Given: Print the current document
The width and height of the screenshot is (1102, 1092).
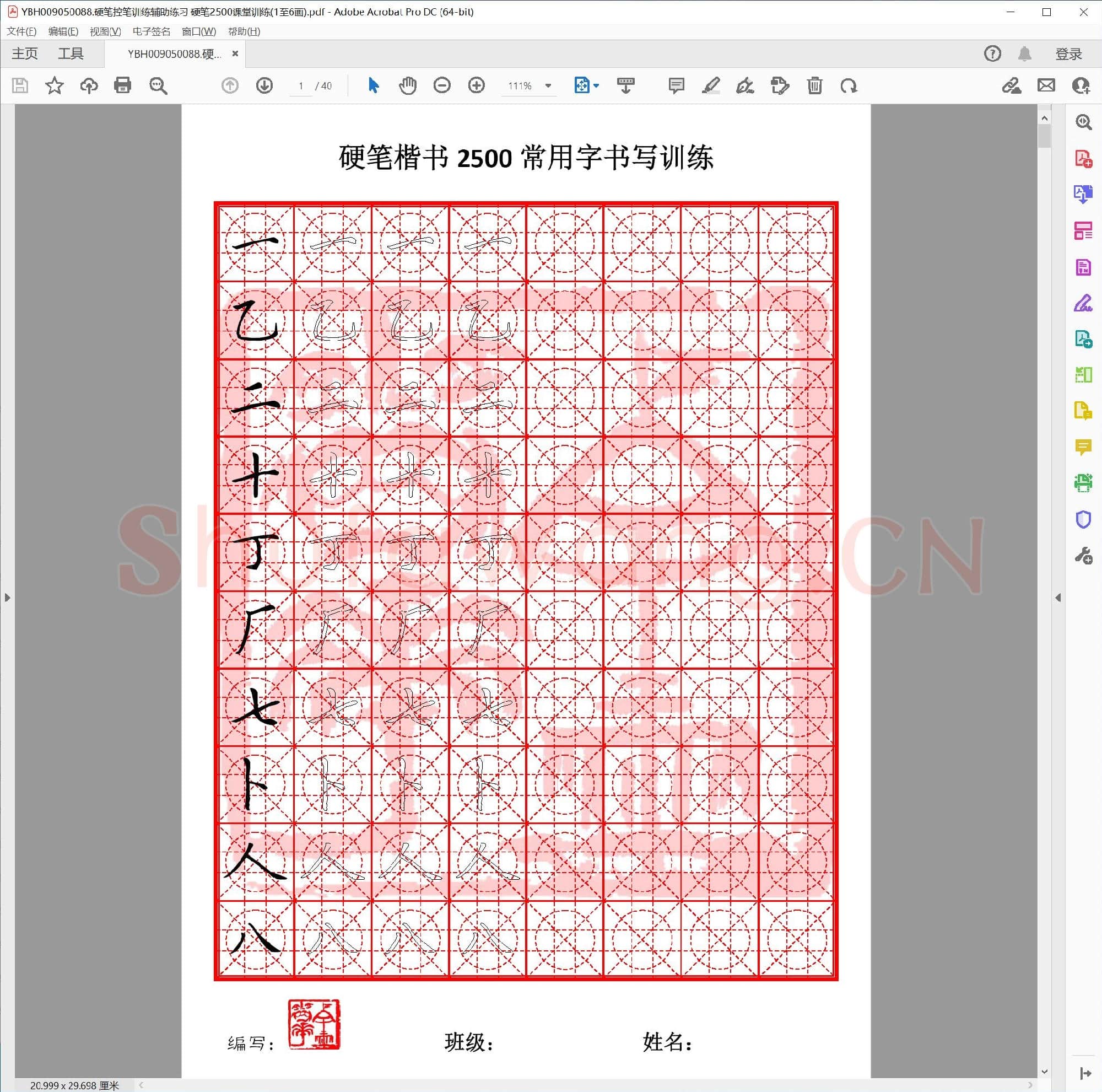Looking at the screenshot, I should (x=123, y=85).
